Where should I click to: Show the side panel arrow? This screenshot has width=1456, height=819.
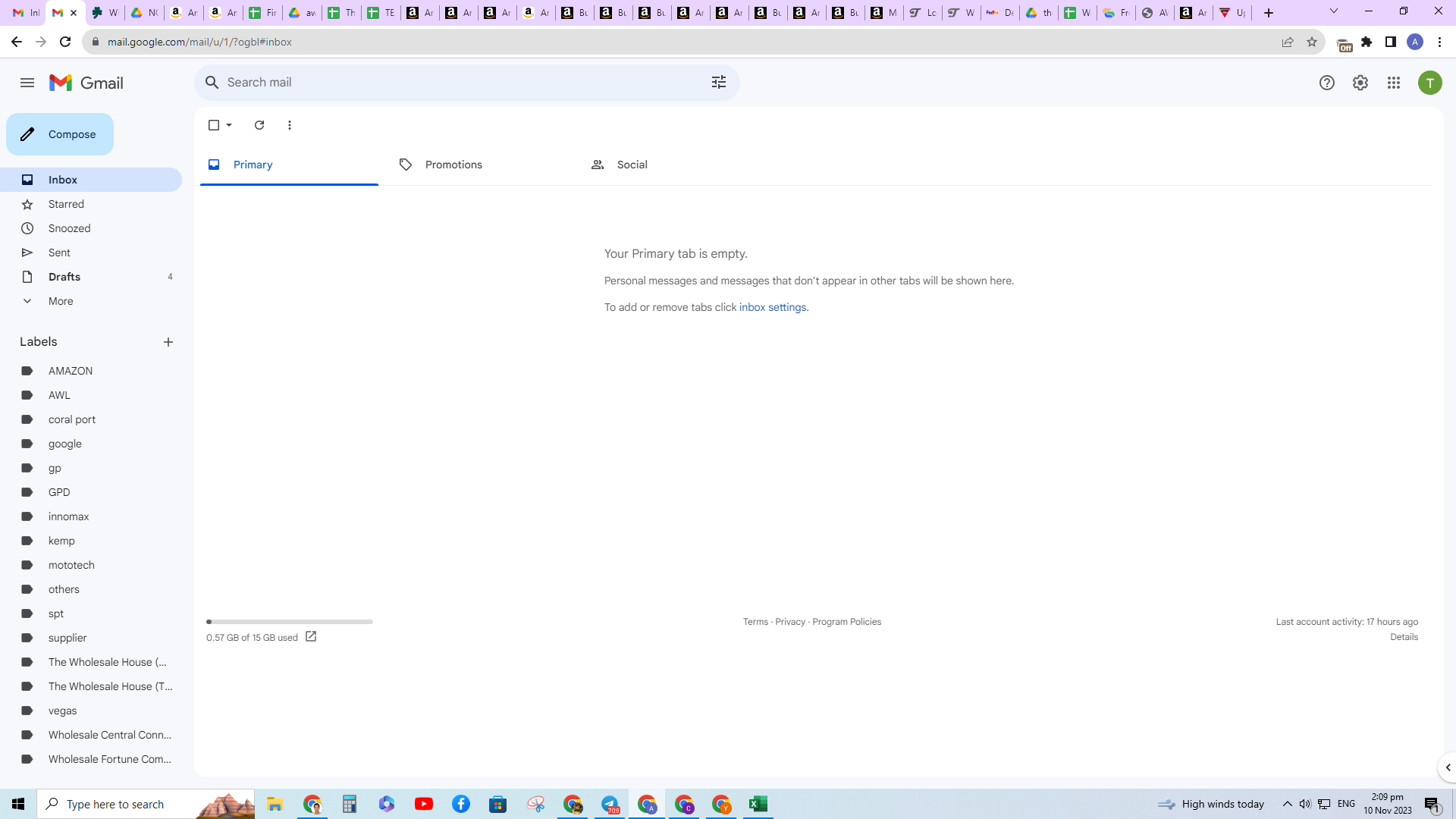coord(1448,767)
